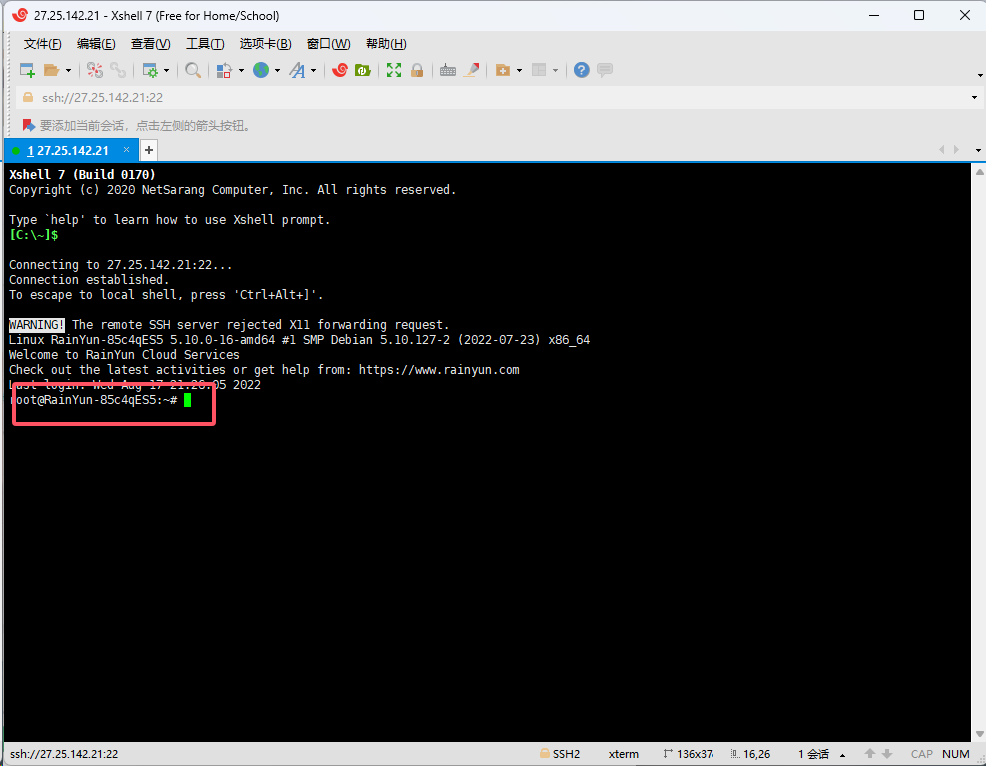Launch Xftp with the green toolbar icon

pos(362,70)
